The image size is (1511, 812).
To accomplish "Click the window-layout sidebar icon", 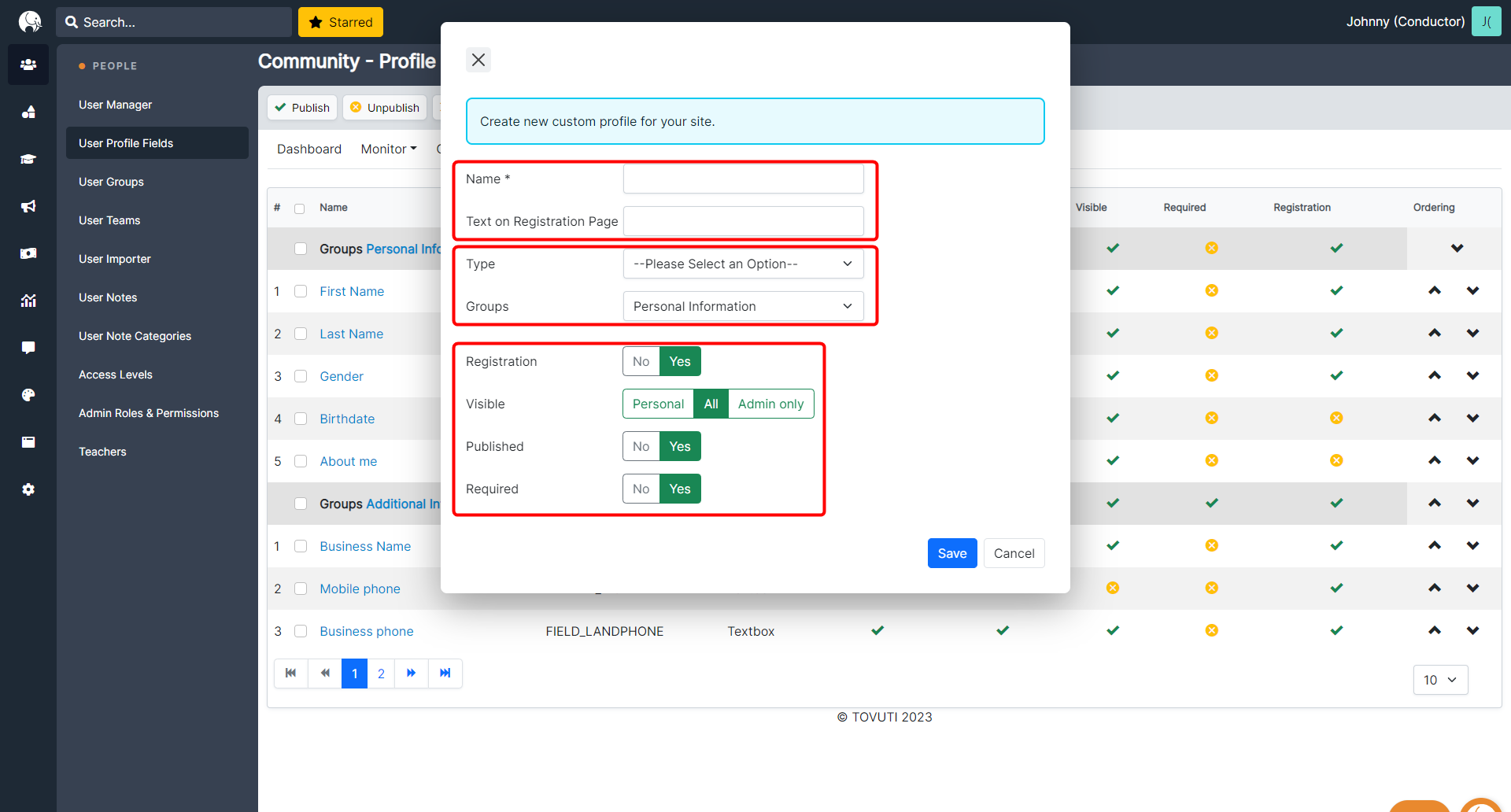I will click(x=28, y=442).
